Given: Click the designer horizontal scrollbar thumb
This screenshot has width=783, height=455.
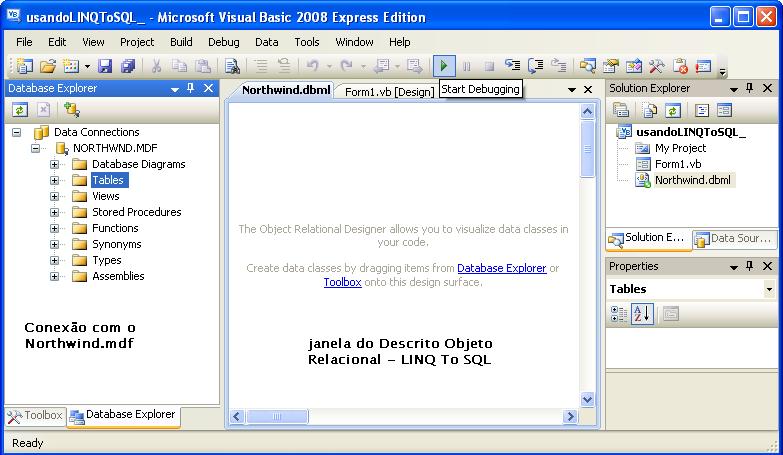Looking at the screenshot, I should (277, 416).
